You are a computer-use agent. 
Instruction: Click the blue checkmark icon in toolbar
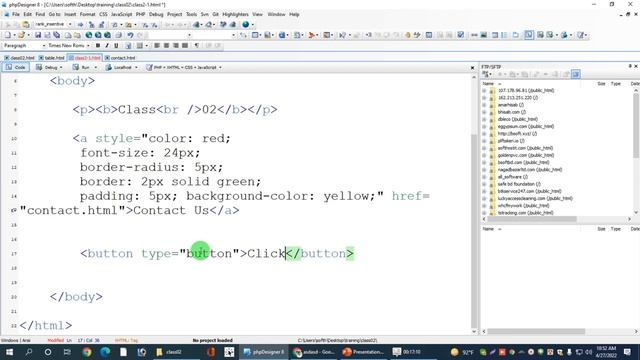pyautogui.click(x=461, y=35)
